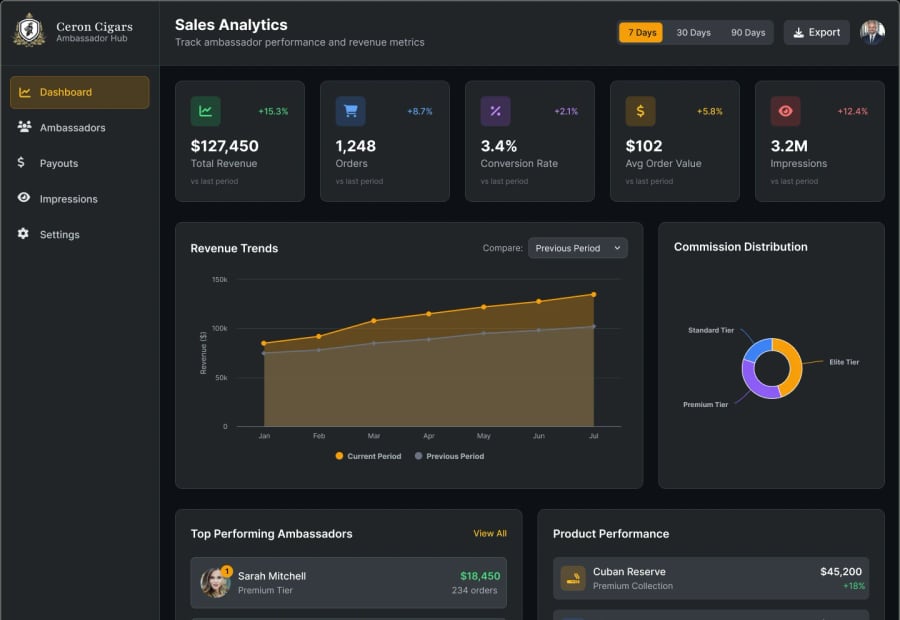Click the Jul data point on current period line

pos(593,294)
